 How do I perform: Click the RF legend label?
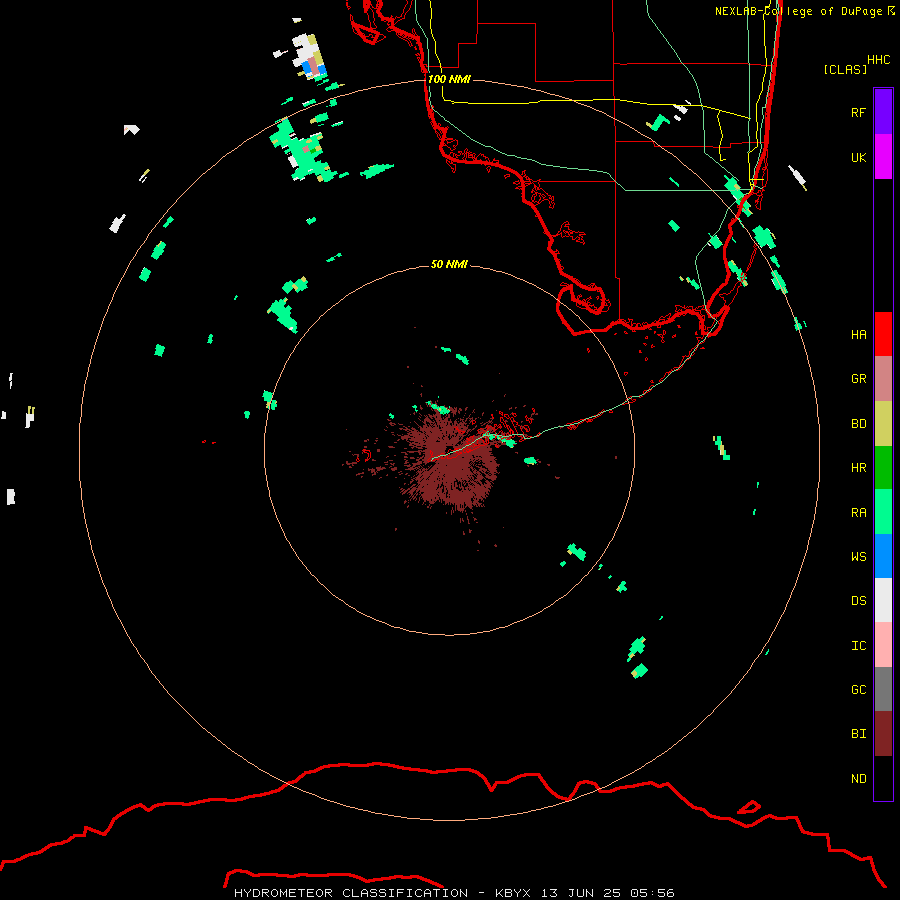[x=858, y=113]
